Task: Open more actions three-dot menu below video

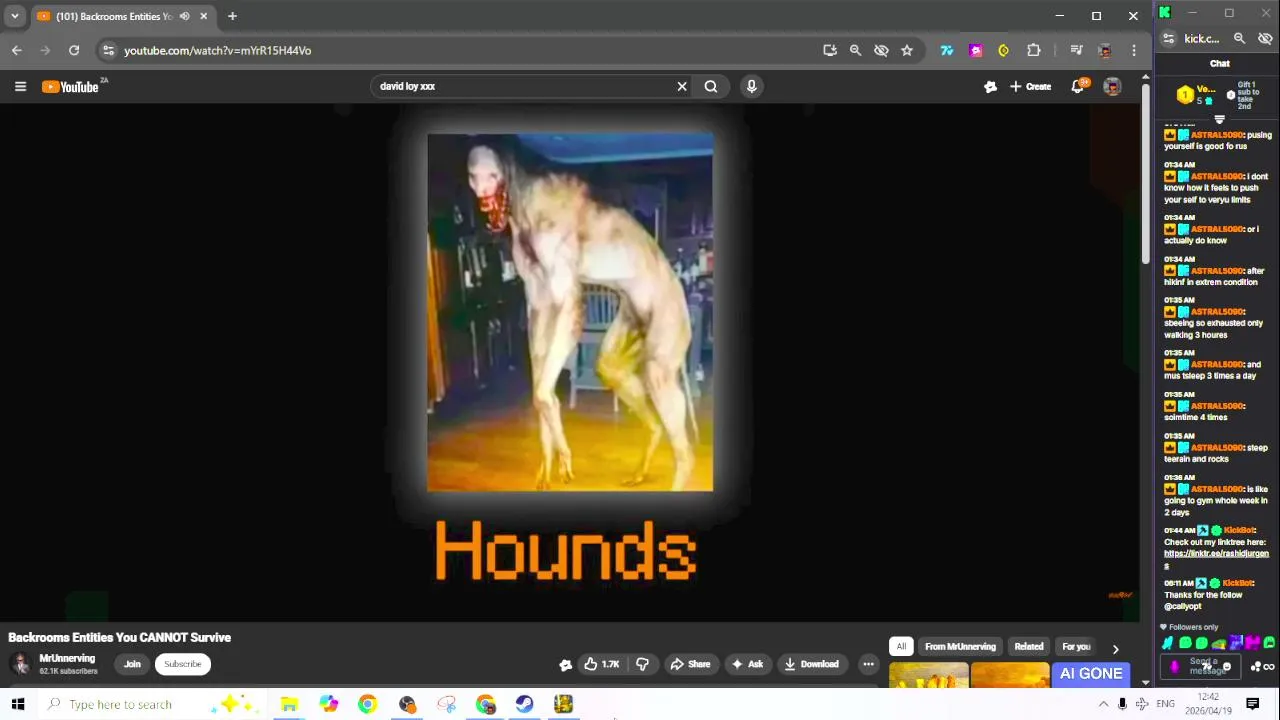Action: (868, 664)
